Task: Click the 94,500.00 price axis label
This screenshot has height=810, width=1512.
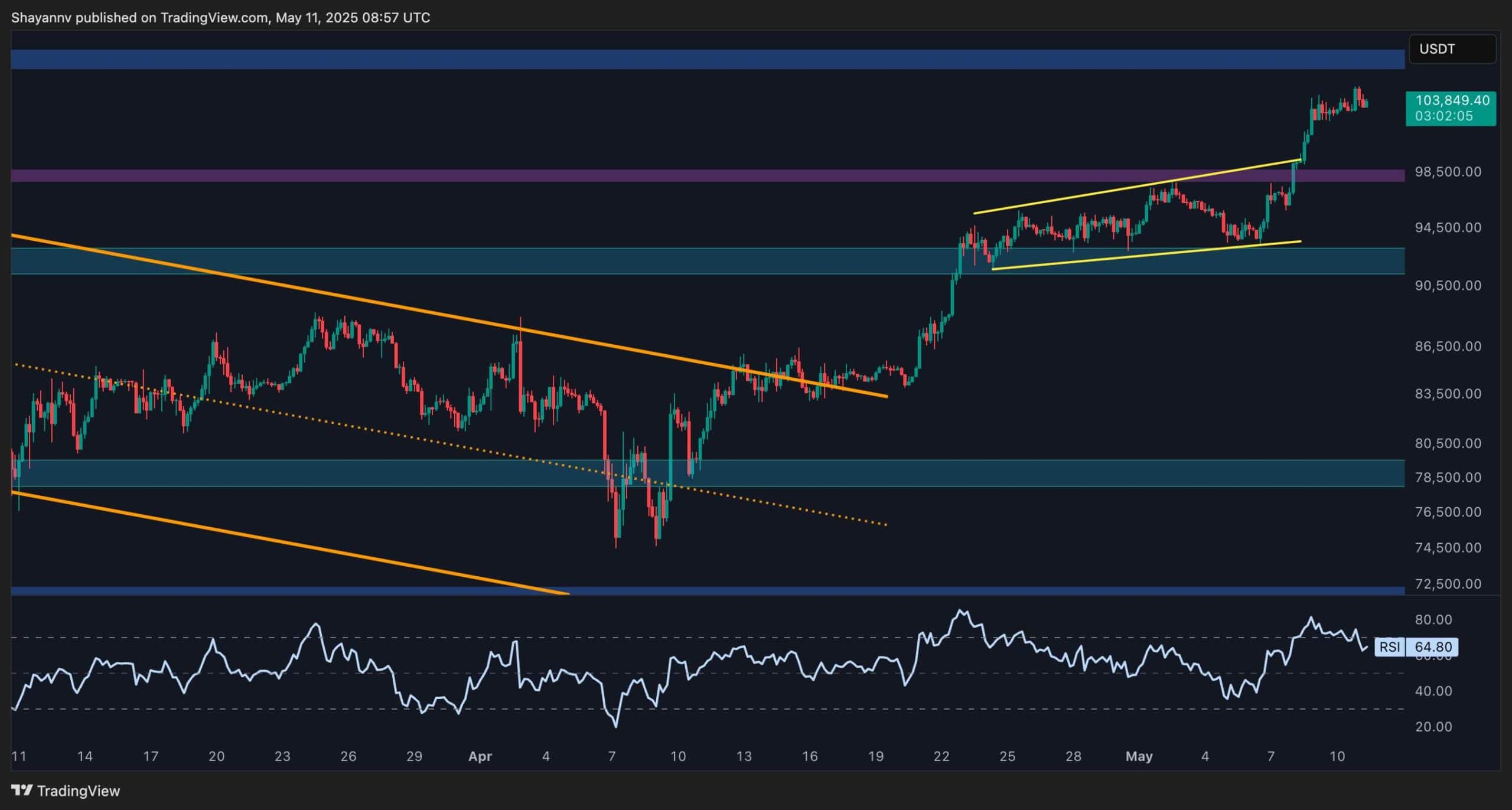Action: [x=1448, y=227]
